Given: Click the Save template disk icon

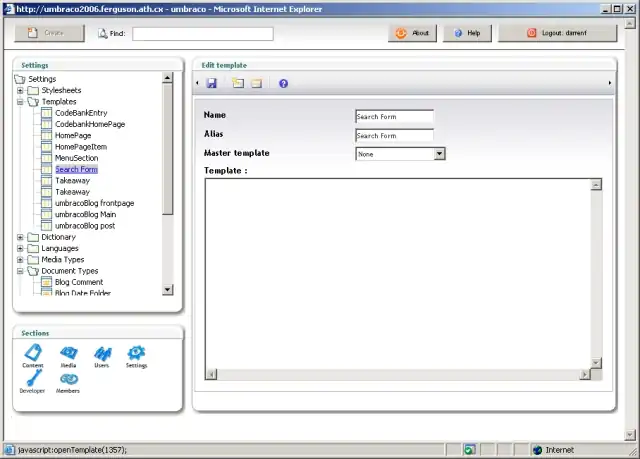Looking at the screenshot, I should point(212,84).
